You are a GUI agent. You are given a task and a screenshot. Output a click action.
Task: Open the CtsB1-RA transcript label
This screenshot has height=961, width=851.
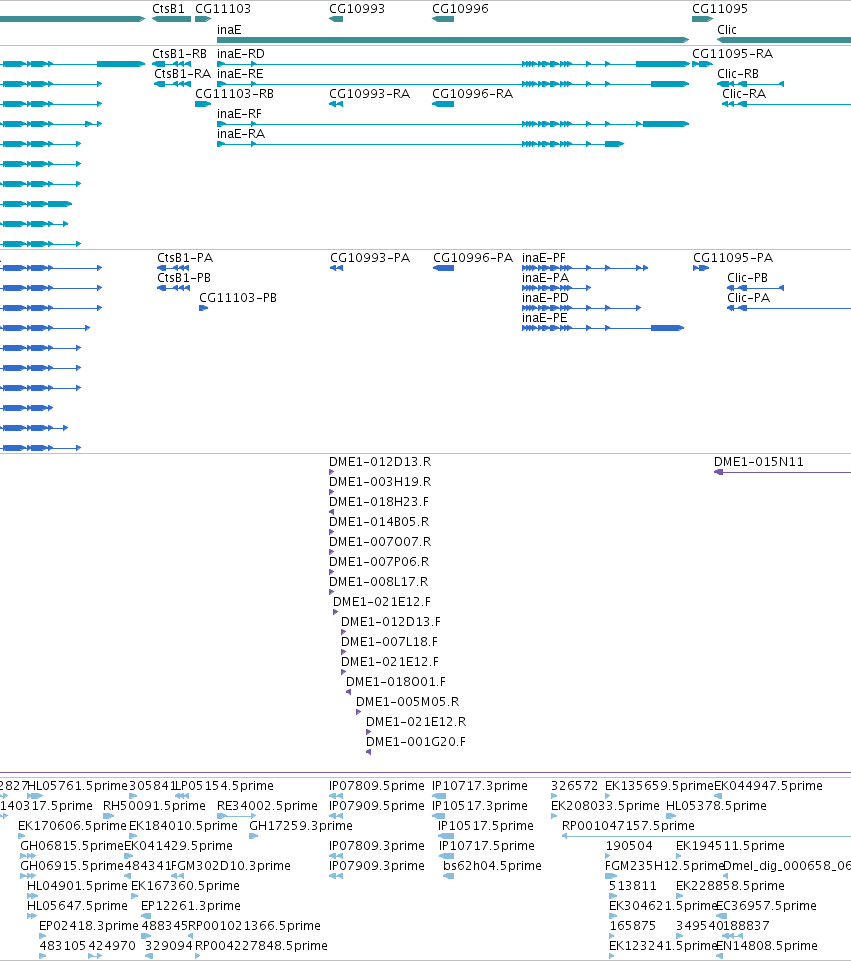182,74
